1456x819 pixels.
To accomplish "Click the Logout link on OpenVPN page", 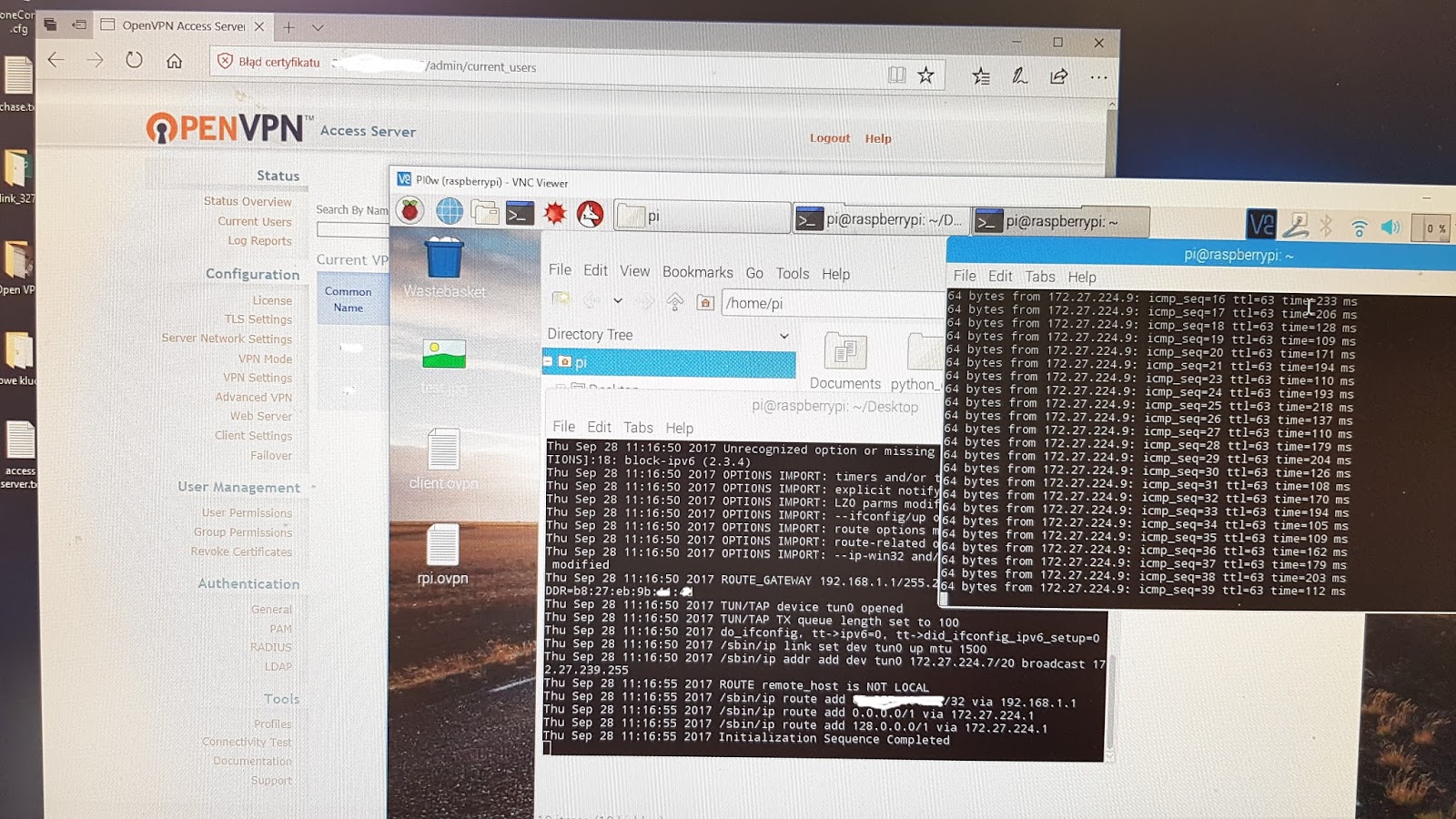I will (830, 138).
